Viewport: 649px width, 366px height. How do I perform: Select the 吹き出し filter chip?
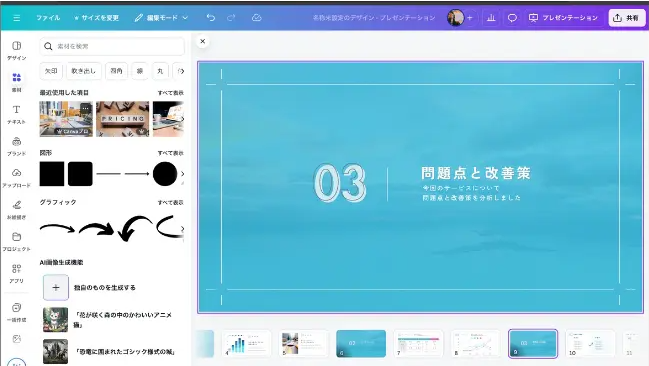pyautogui.click(x=84, y=71)
